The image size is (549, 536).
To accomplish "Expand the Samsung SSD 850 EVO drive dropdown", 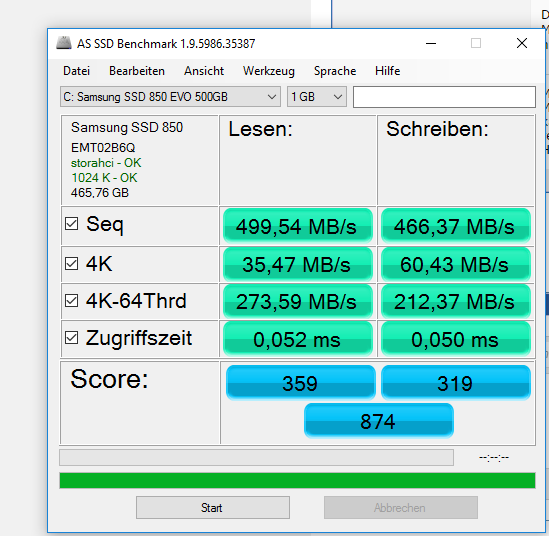I will click(x=170, y=97).
